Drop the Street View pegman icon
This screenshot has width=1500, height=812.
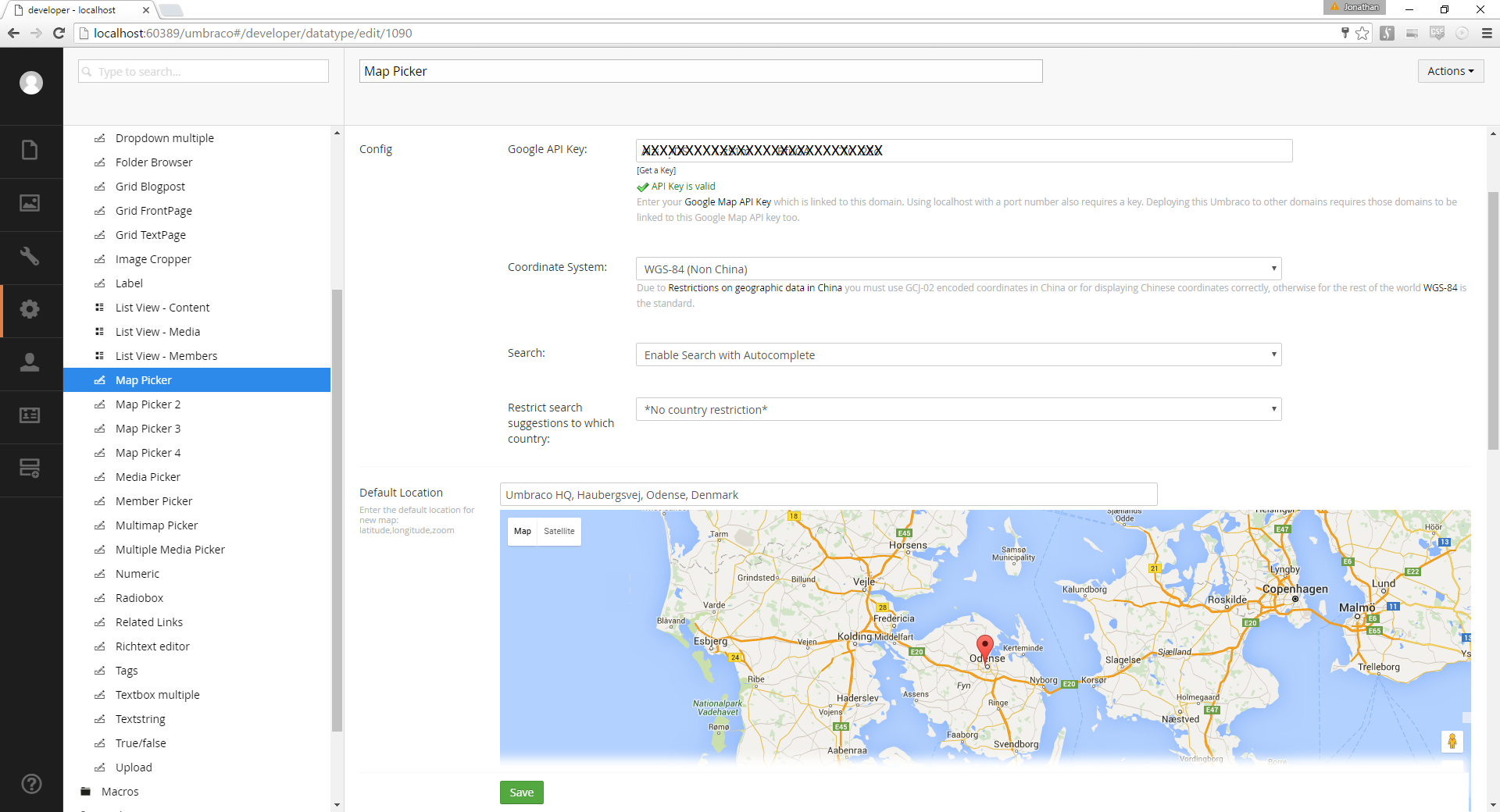(x=1452, y=741)
